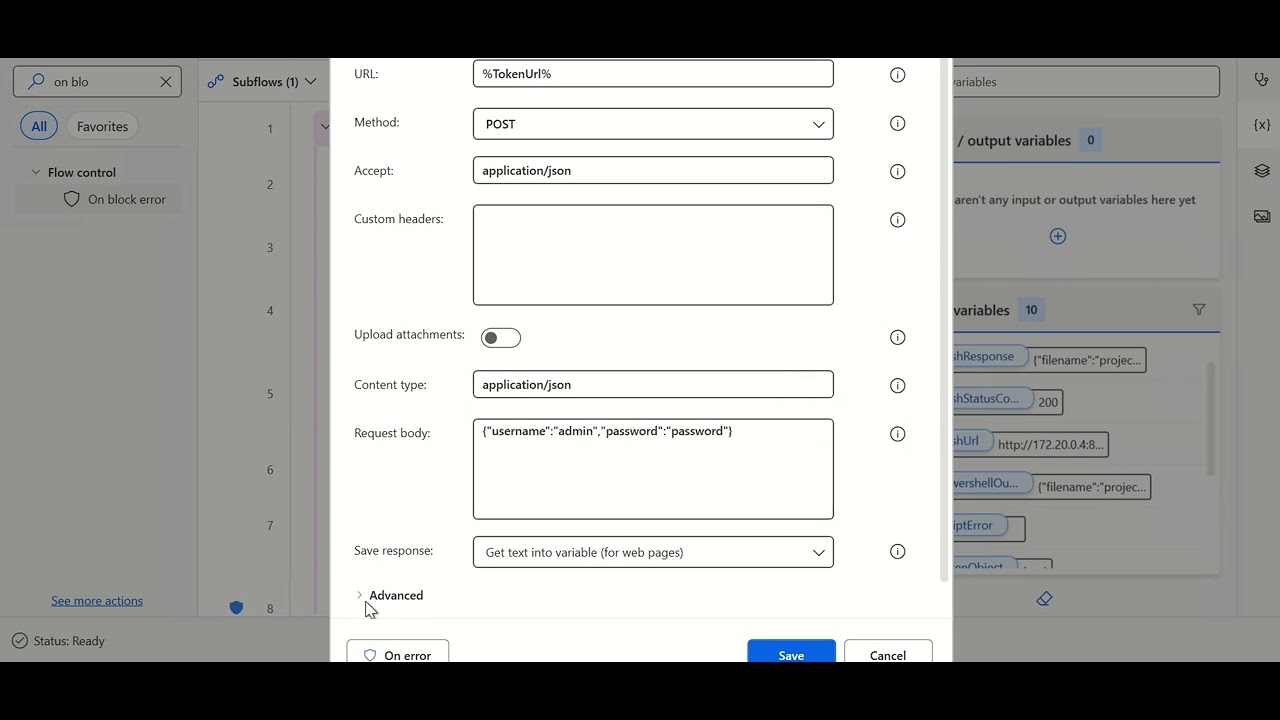Image resolution: width=1280 pixels, height=720 pixels.
Task: Open the Save response dropdown
Action: [x=653, y=552]
